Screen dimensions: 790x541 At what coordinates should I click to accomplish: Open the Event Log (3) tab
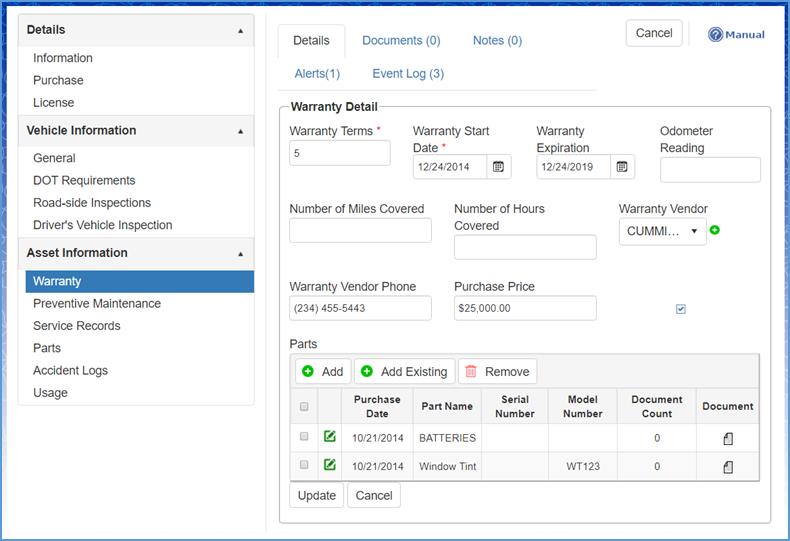tap(408, 74)
